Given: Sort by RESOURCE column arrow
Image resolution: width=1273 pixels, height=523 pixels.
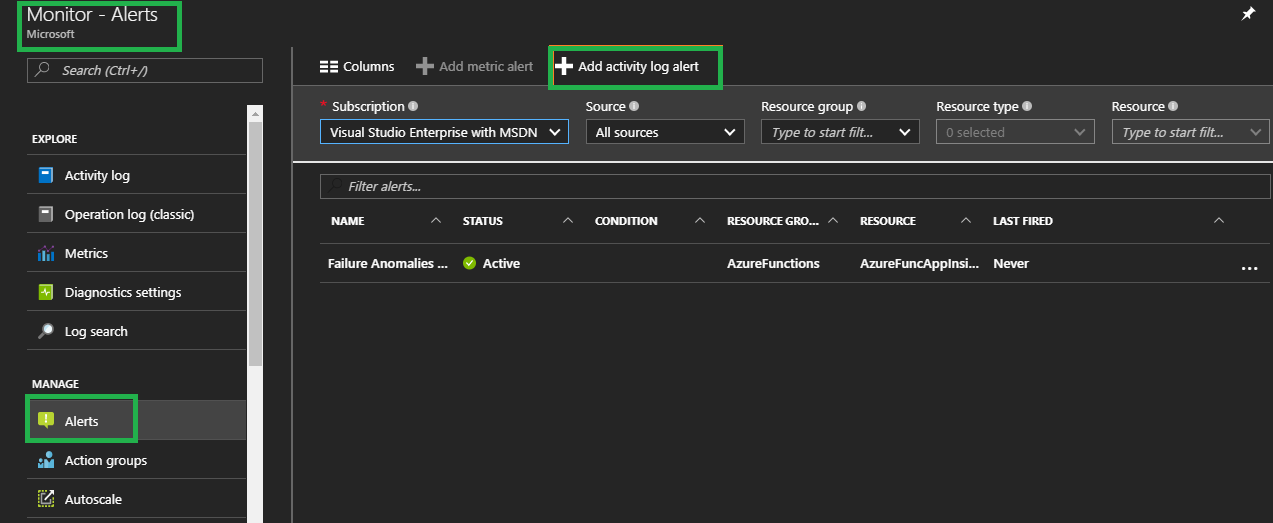Looking at the screenshot, I should click(x=965, y=220).
